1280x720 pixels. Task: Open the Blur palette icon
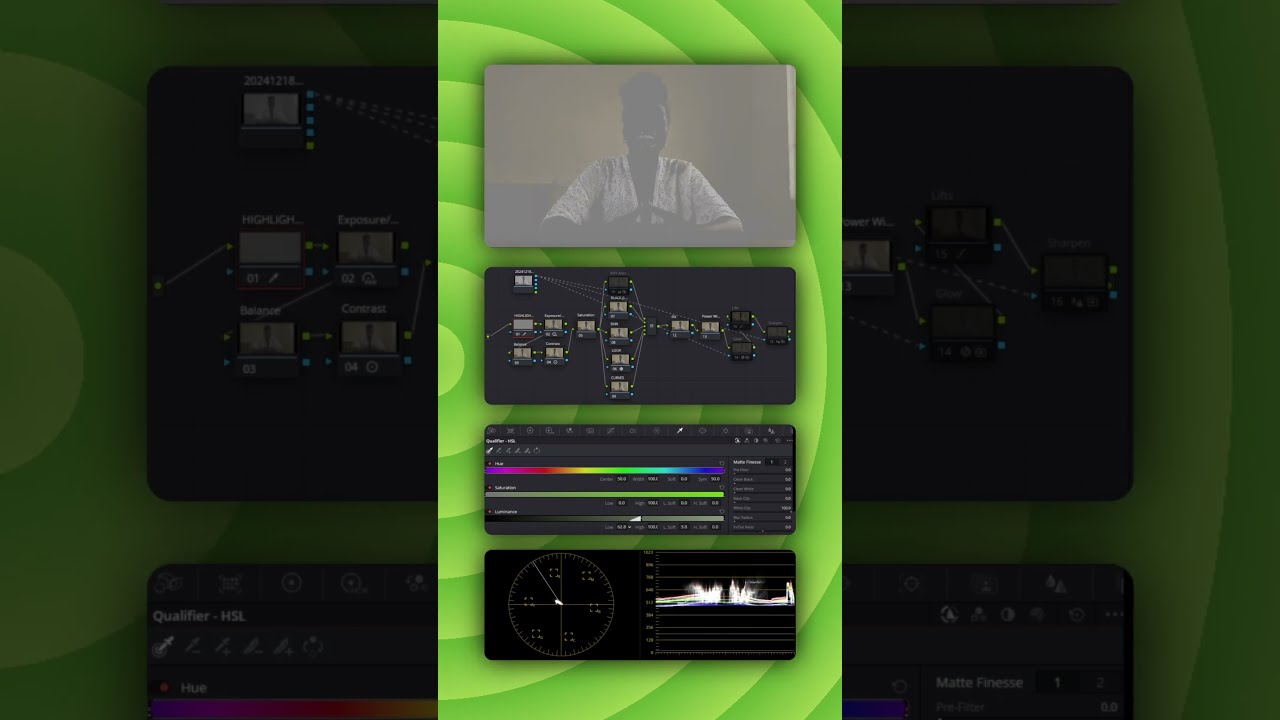click(771, 431)
